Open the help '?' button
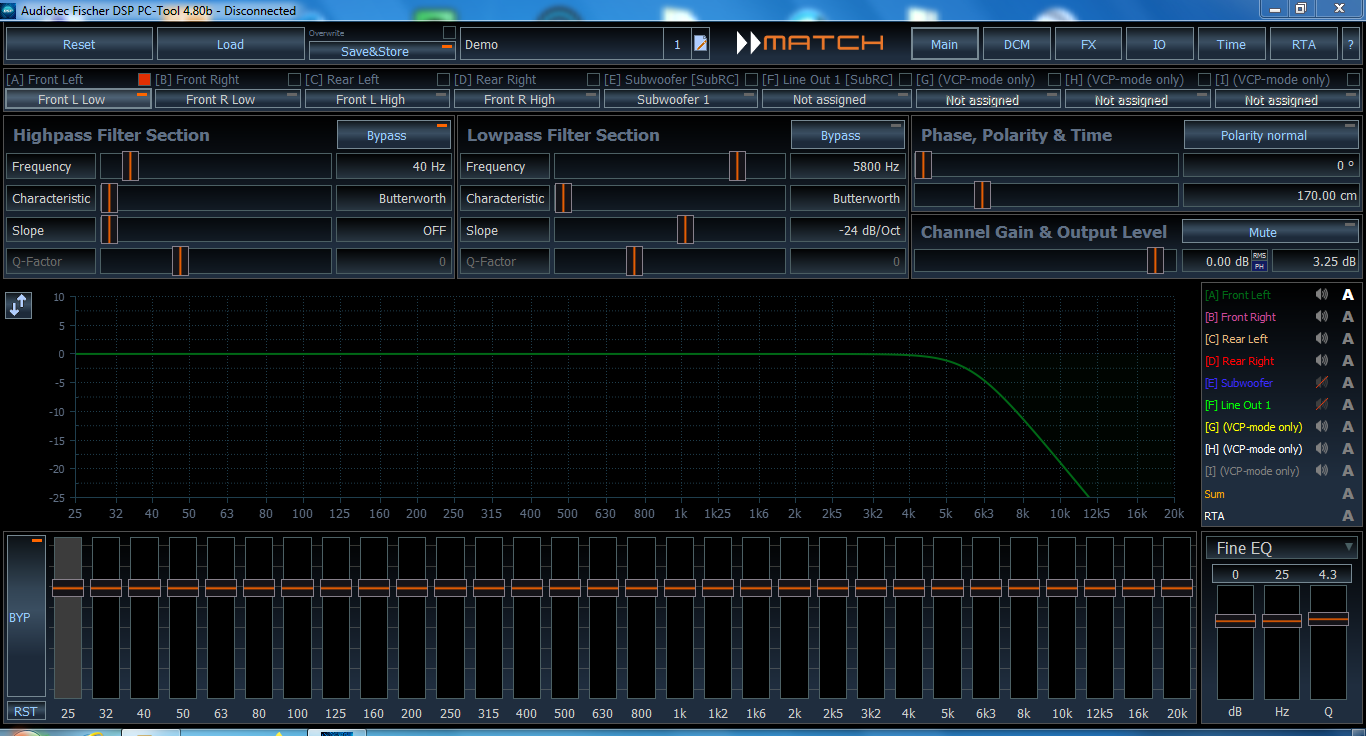The width and height of the screenshot is (1366, 736). click(1350, 44)
